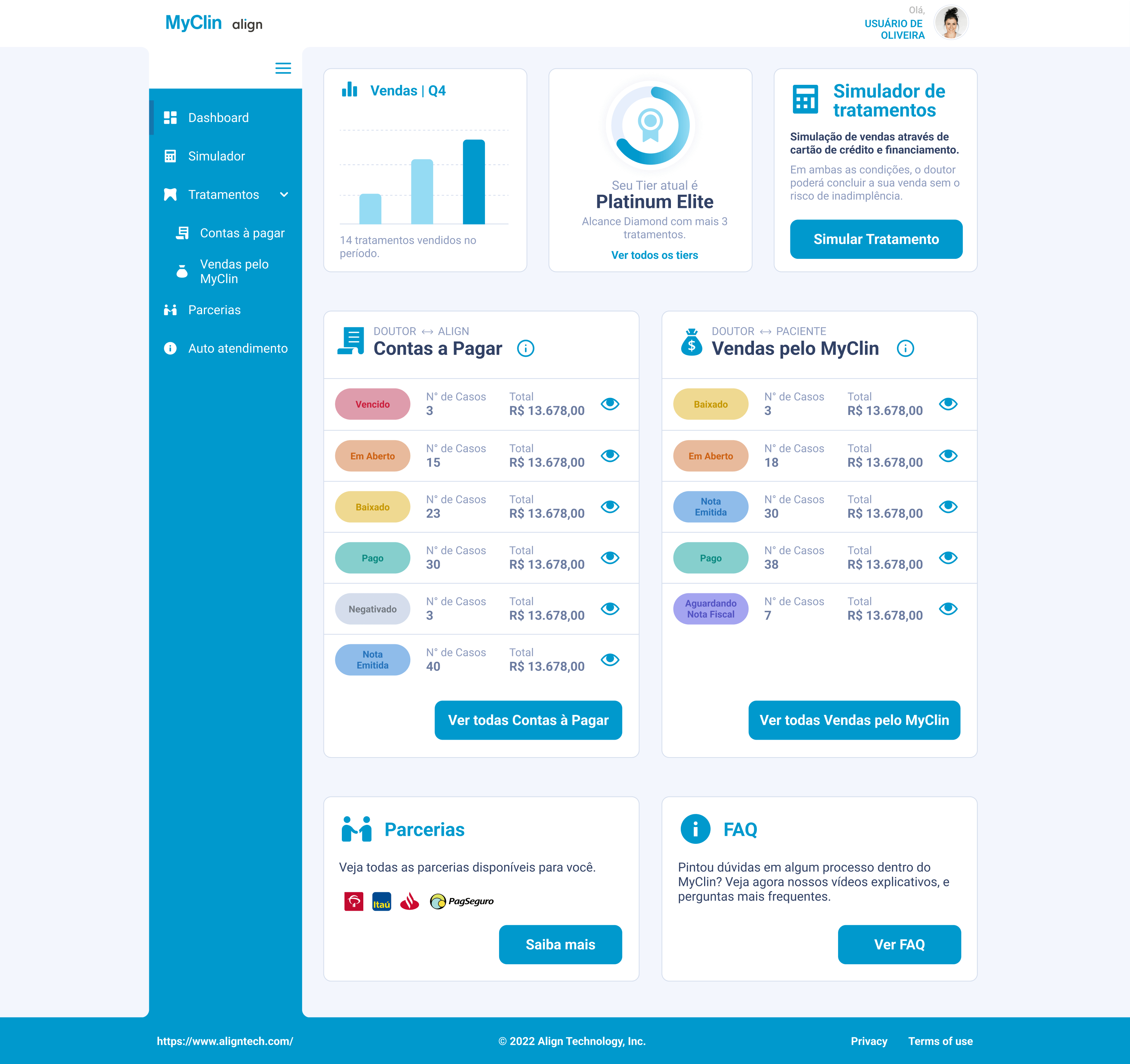Open Simulador in sidebar
Image resolution: width=1130 pixels, height=1064 pixels.
click(x=225, y=156)
